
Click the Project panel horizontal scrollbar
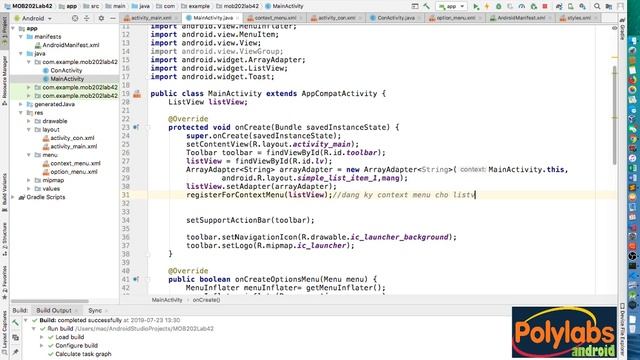[x=50, y=301]
